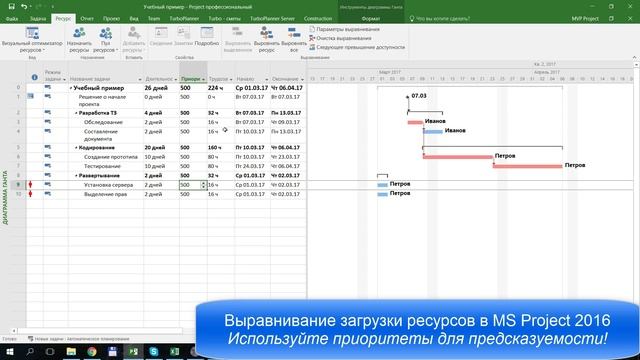
Task: Open Windows Start menu
Action: [x=9, y=351]
